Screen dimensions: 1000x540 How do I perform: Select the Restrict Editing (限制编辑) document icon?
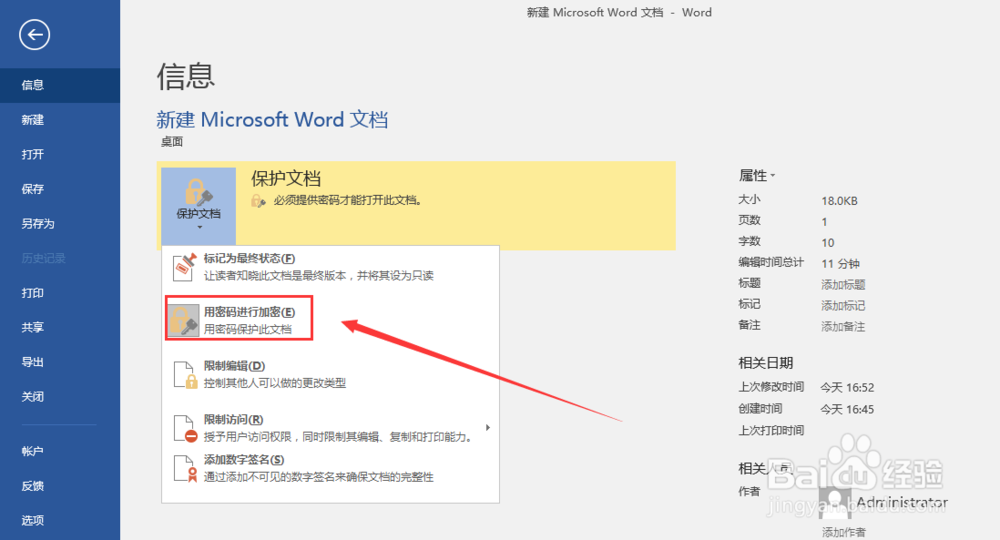pos(185,374)
